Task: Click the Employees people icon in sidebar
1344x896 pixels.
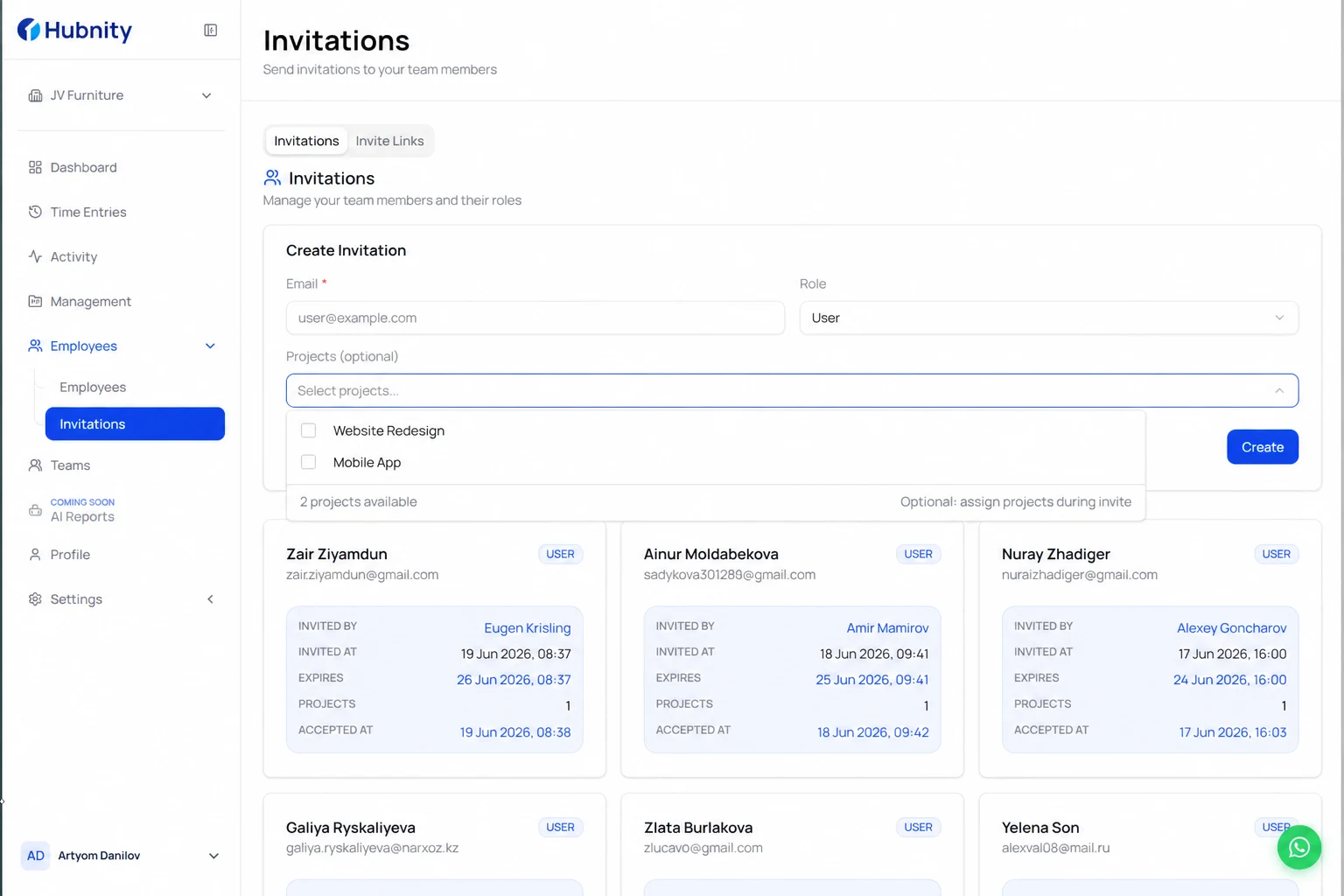Action: 35,346
